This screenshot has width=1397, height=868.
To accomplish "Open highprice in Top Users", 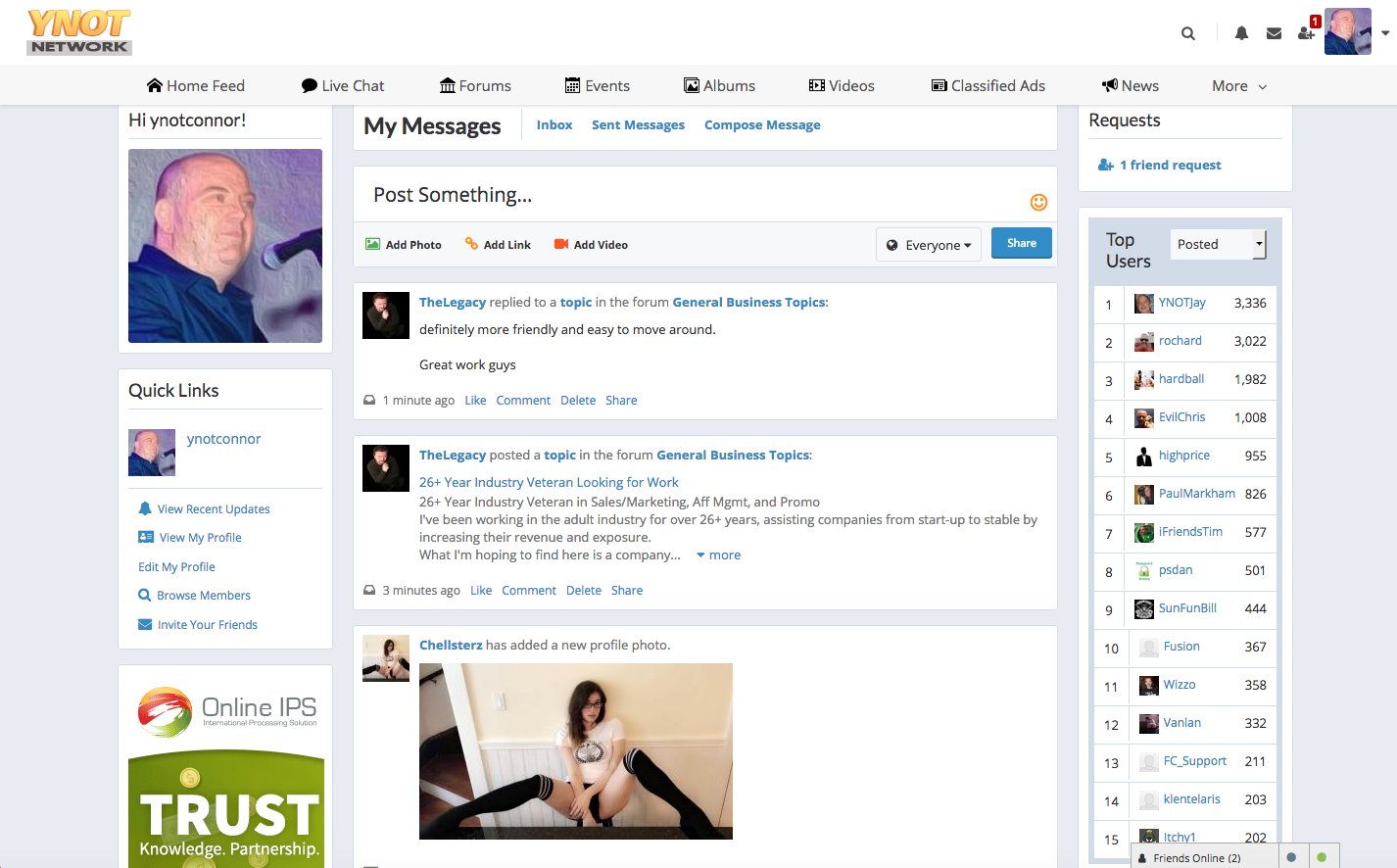I will tap(1184, 456).
